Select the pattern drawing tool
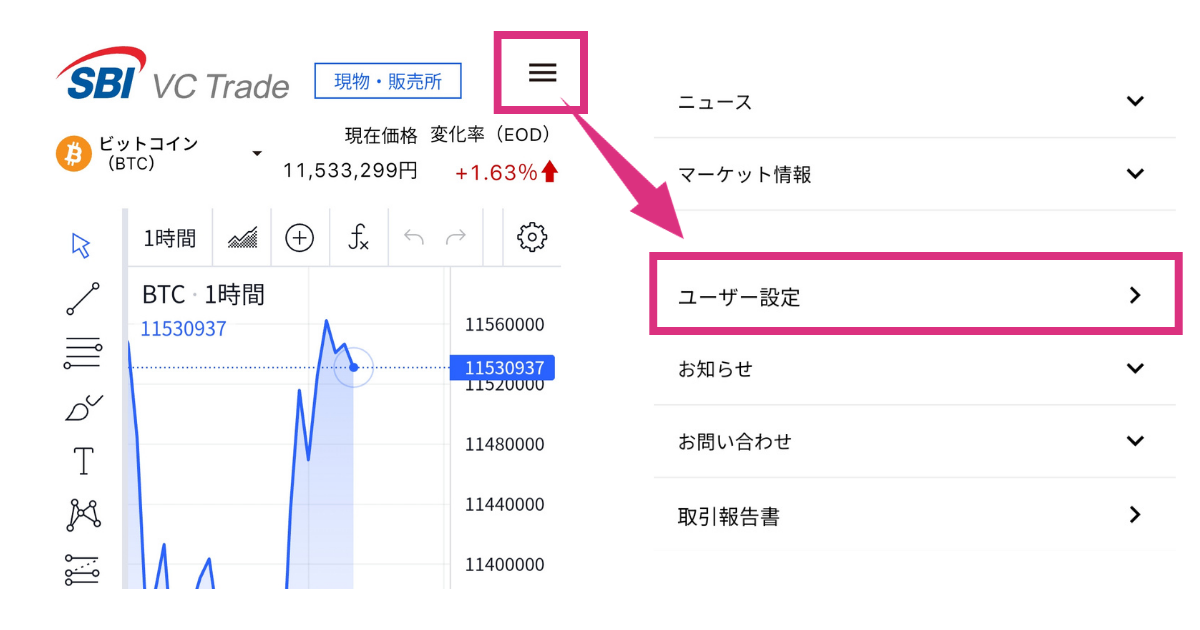This screenshot has width=1200, height=630. pyautogui.click(x=83, y=515)
